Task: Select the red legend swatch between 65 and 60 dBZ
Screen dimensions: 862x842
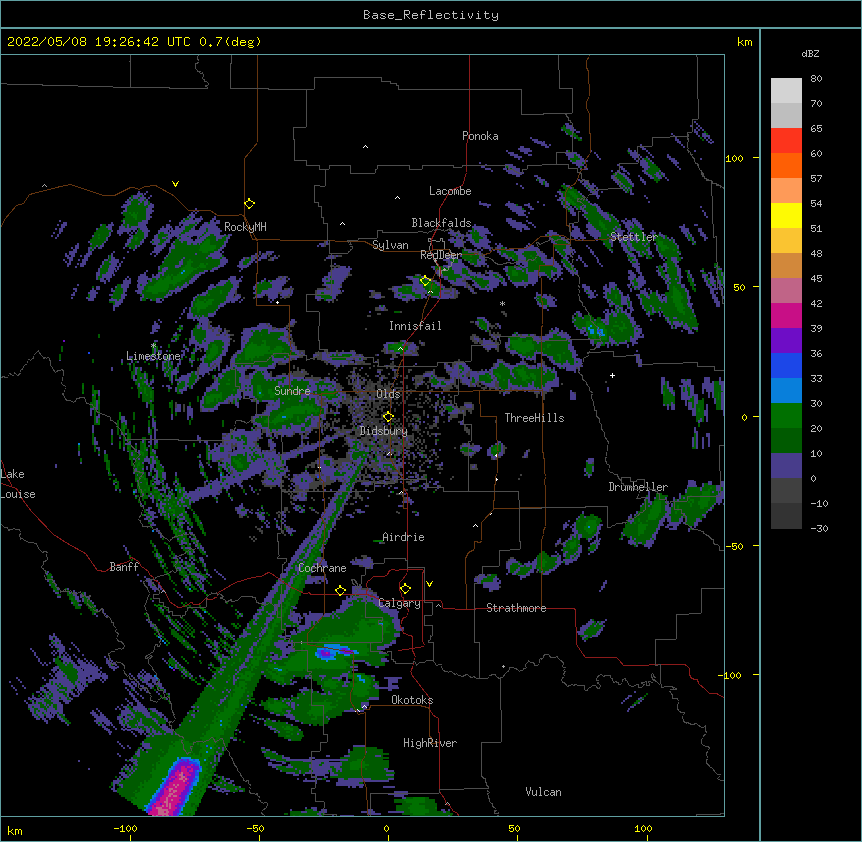Action: [786, 140]
